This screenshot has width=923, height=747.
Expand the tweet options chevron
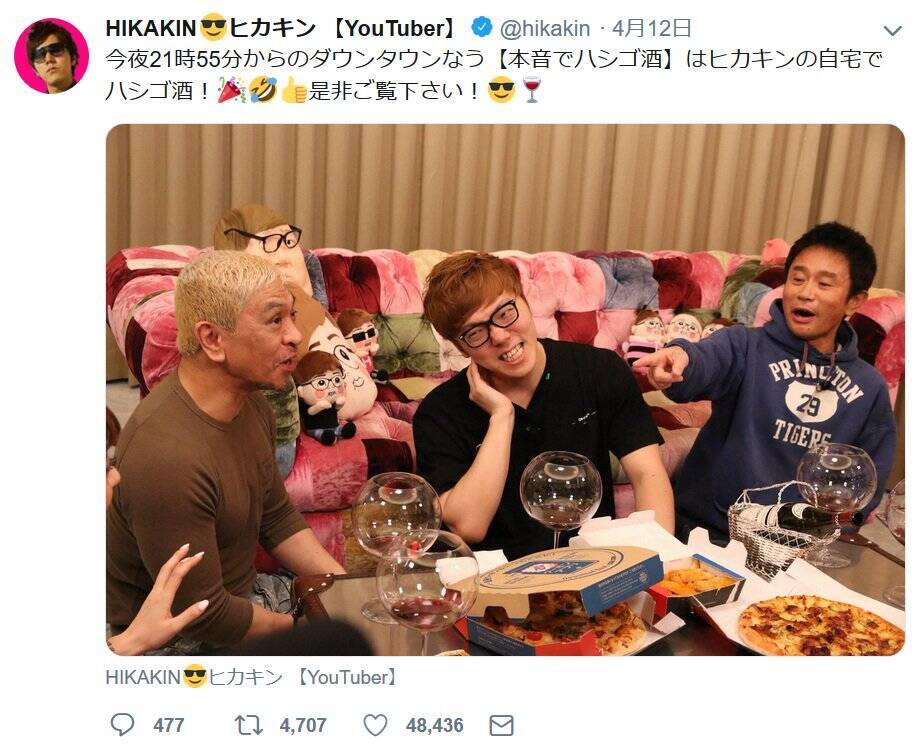(x=893, y=30)
